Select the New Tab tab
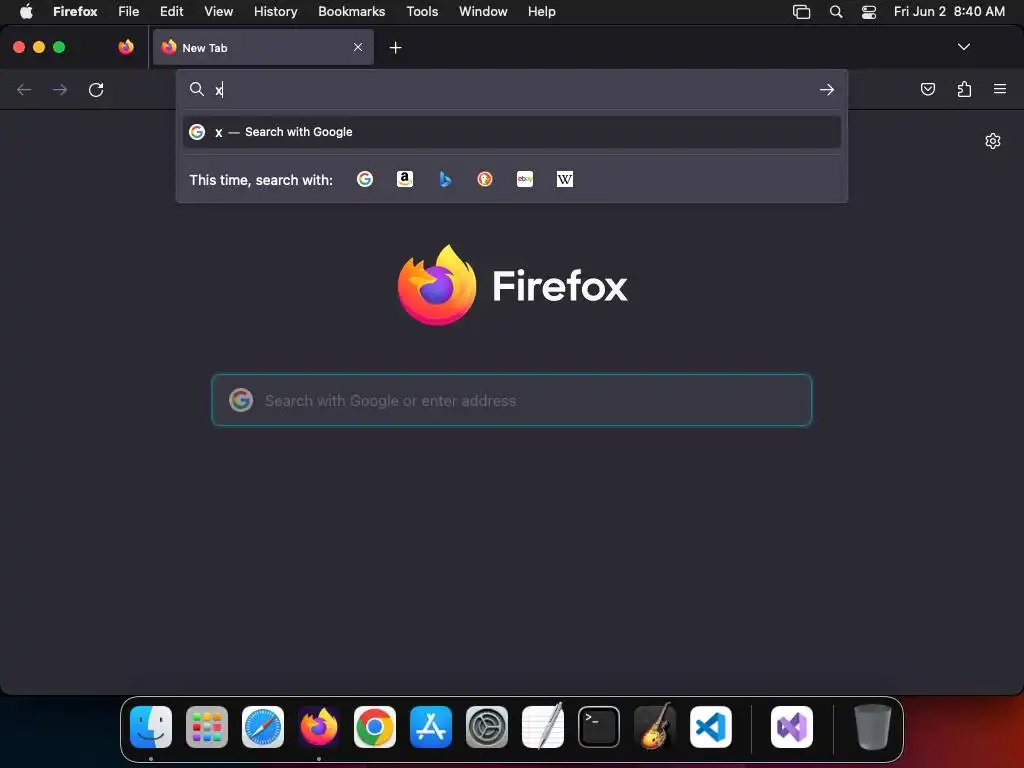The image size is (1024, 768). (x=263, y=47)
